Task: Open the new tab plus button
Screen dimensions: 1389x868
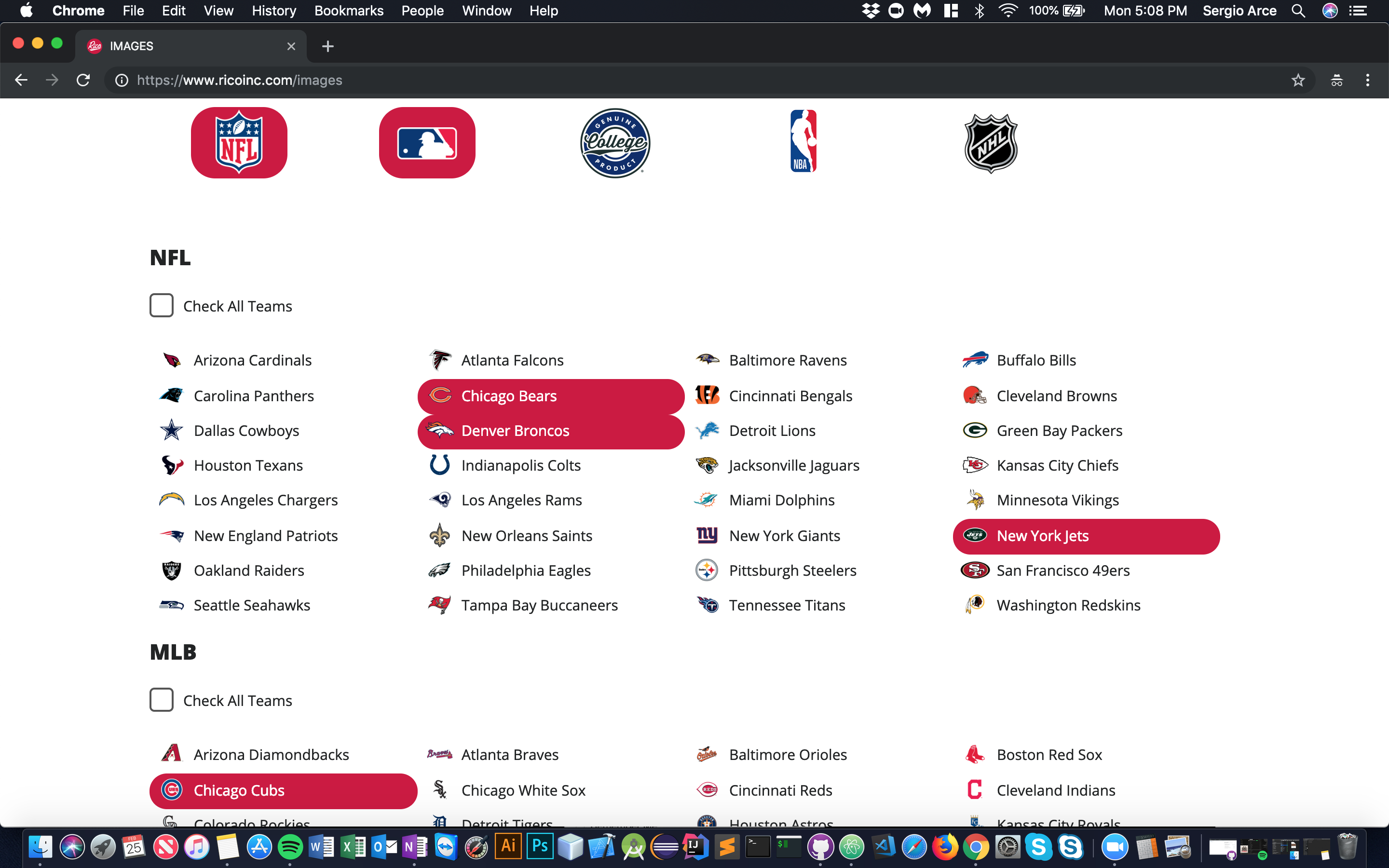Action: (328, 46)
